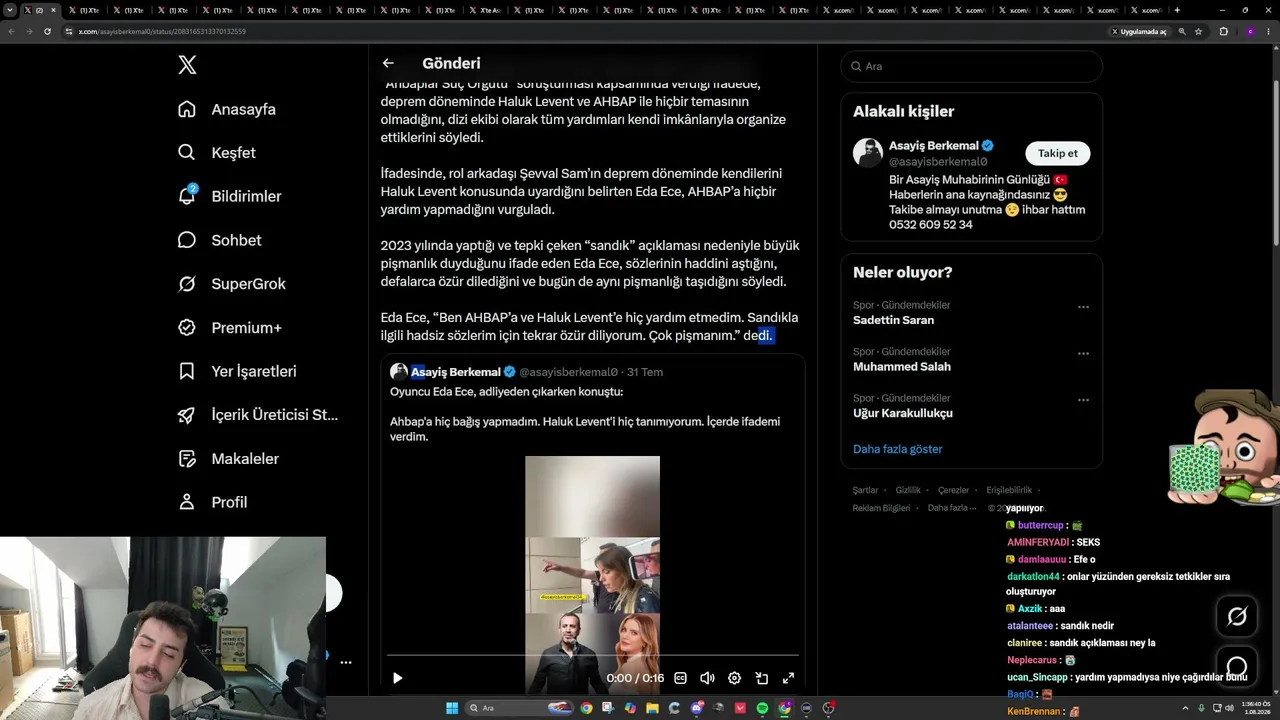Toggle video closed captions
Screen dimensions: 1280x720
pos(681,678)
